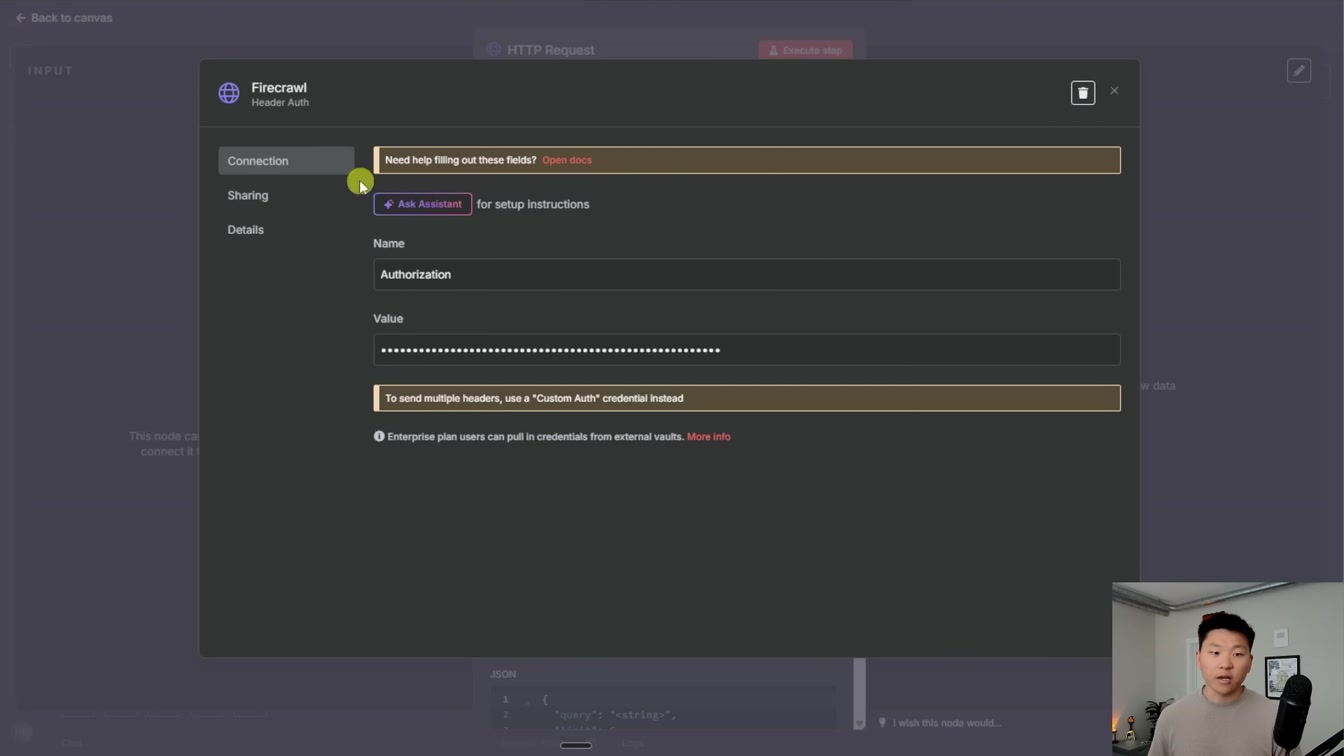1344x756 pixels.
Task: Click the Ask Assistant button
Action: 422,204
